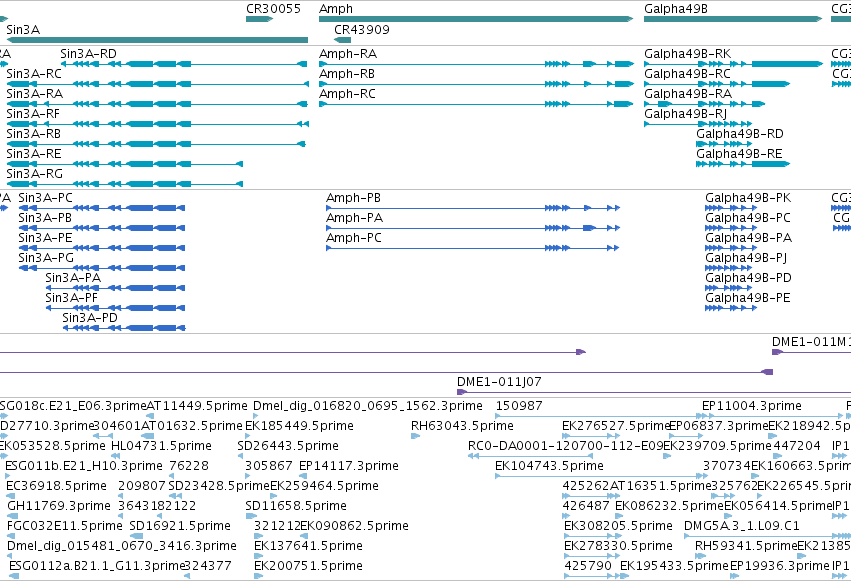Screen dimensions: 851x581
Task: Select transcript Sin3A-RA label
Action: click(34, 94)
